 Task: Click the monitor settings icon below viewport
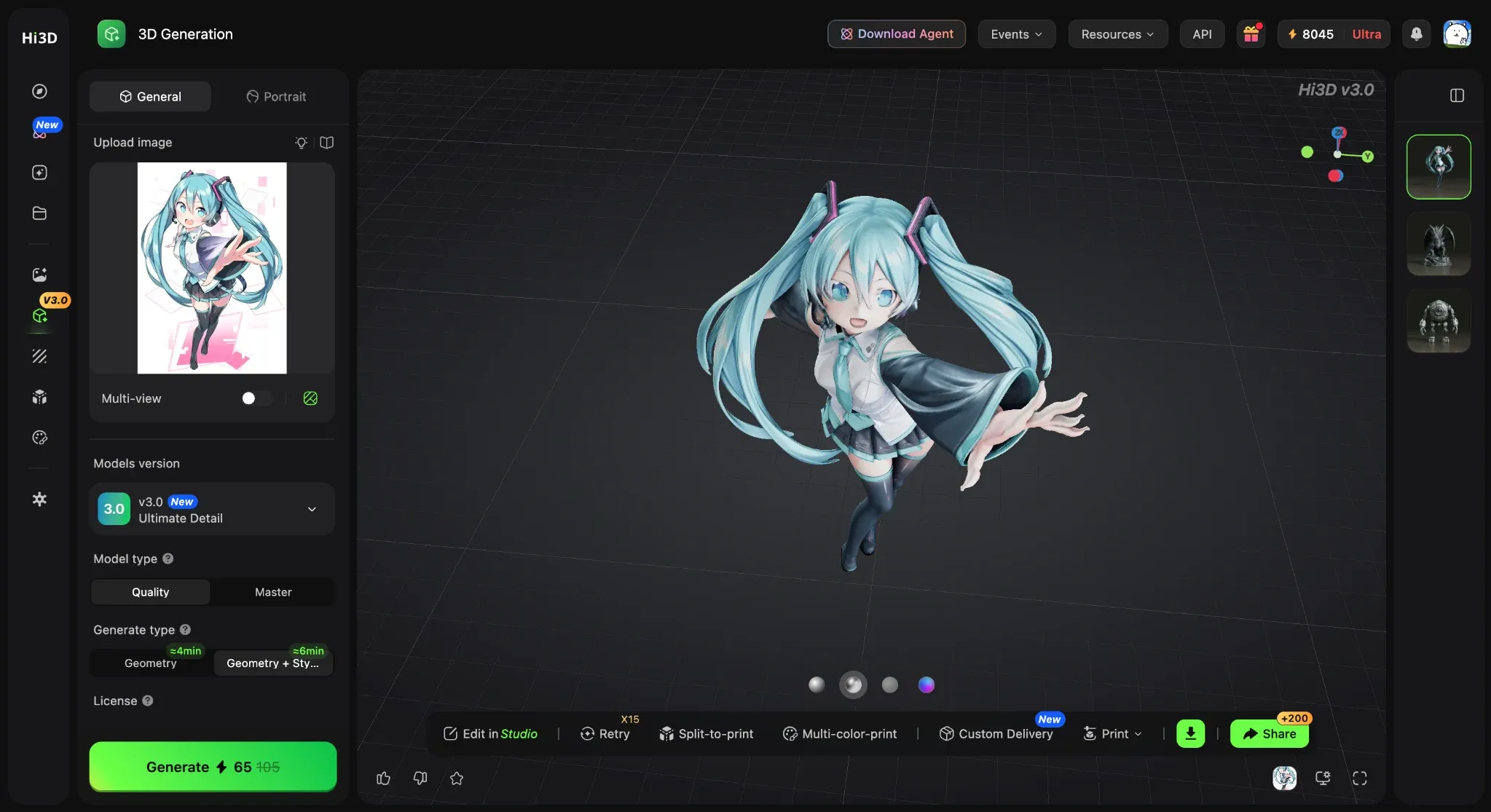1323,779
